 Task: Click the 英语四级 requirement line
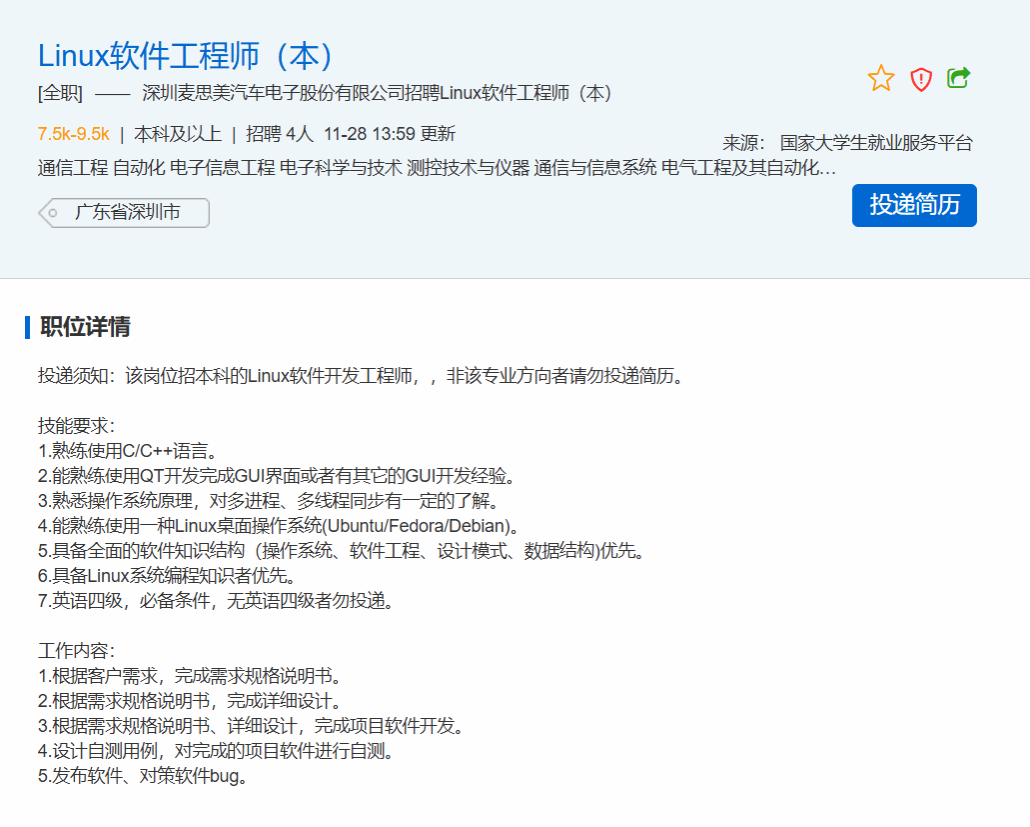(217, 601)
